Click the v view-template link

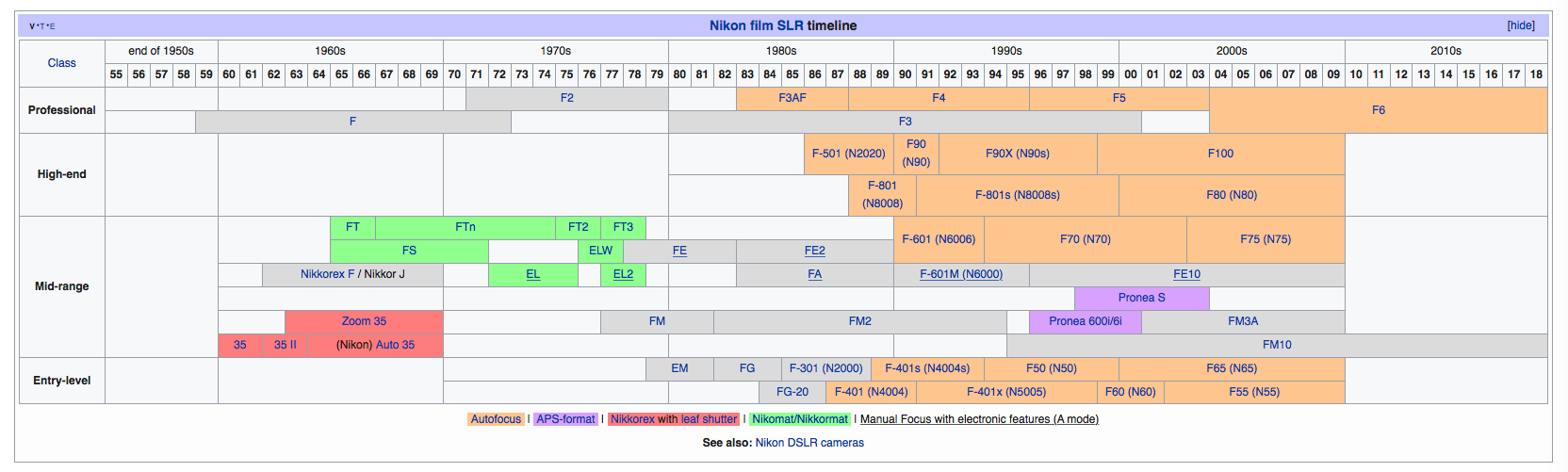pos(32,26)
